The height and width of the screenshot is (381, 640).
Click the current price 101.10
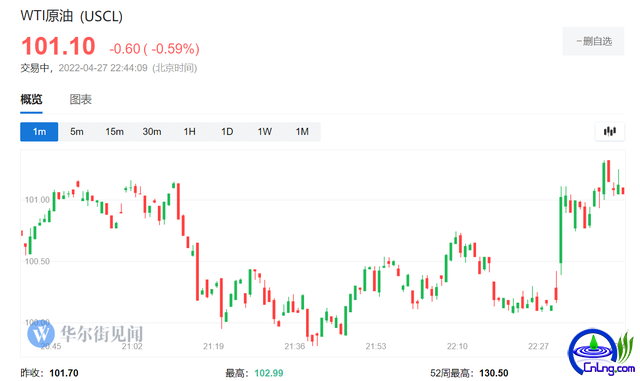click(x=58, y=46)
